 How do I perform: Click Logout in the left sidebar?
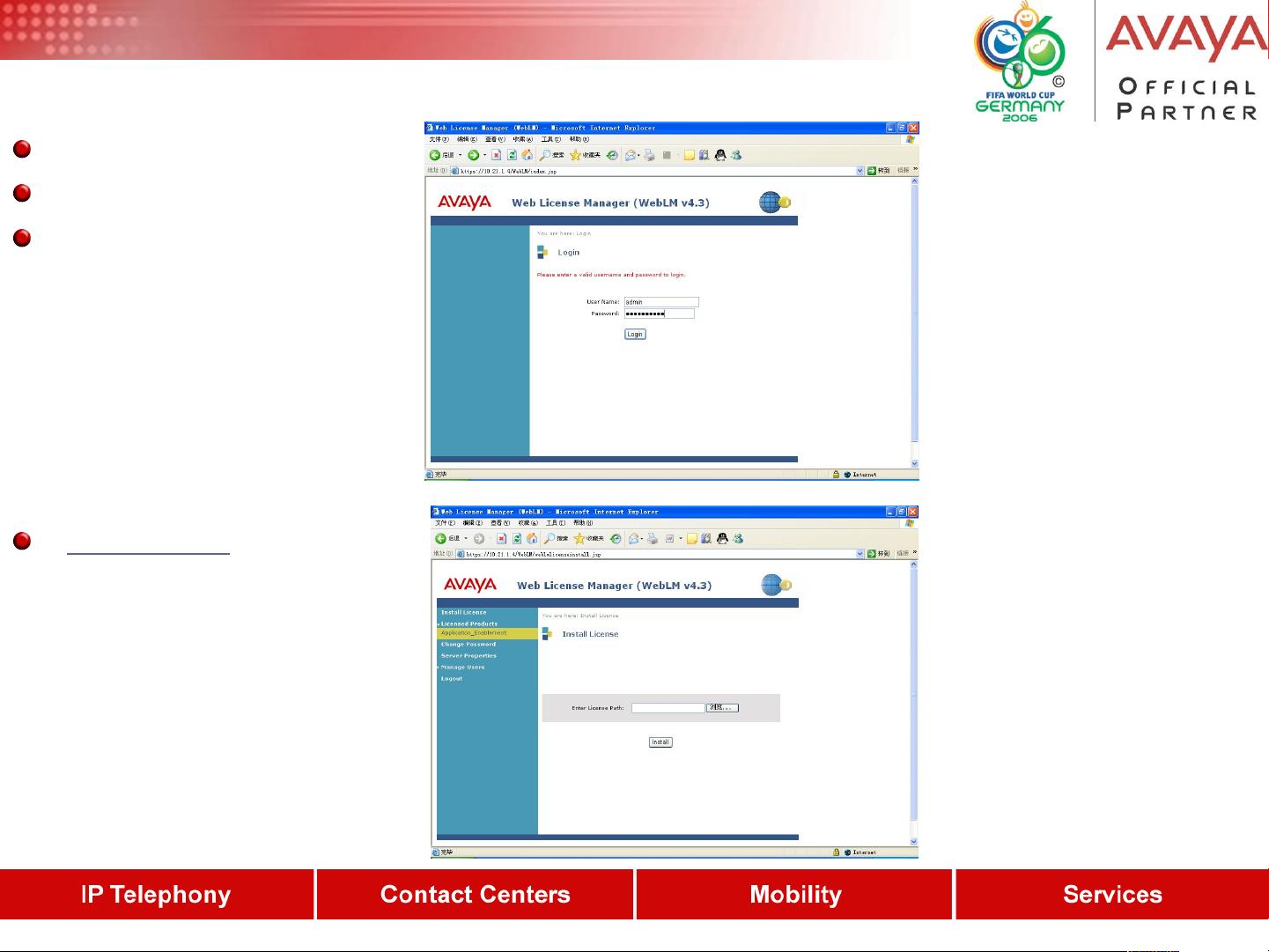click(452, 679)
